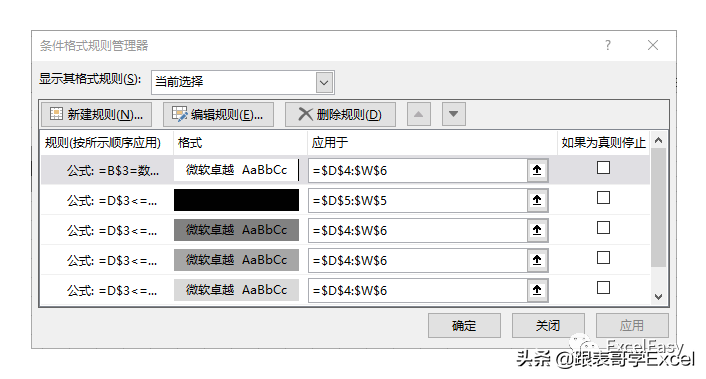Select the medium gray format preview
Image resolution: width=706 pixels, height=379 pixels.
coord(236,260)
